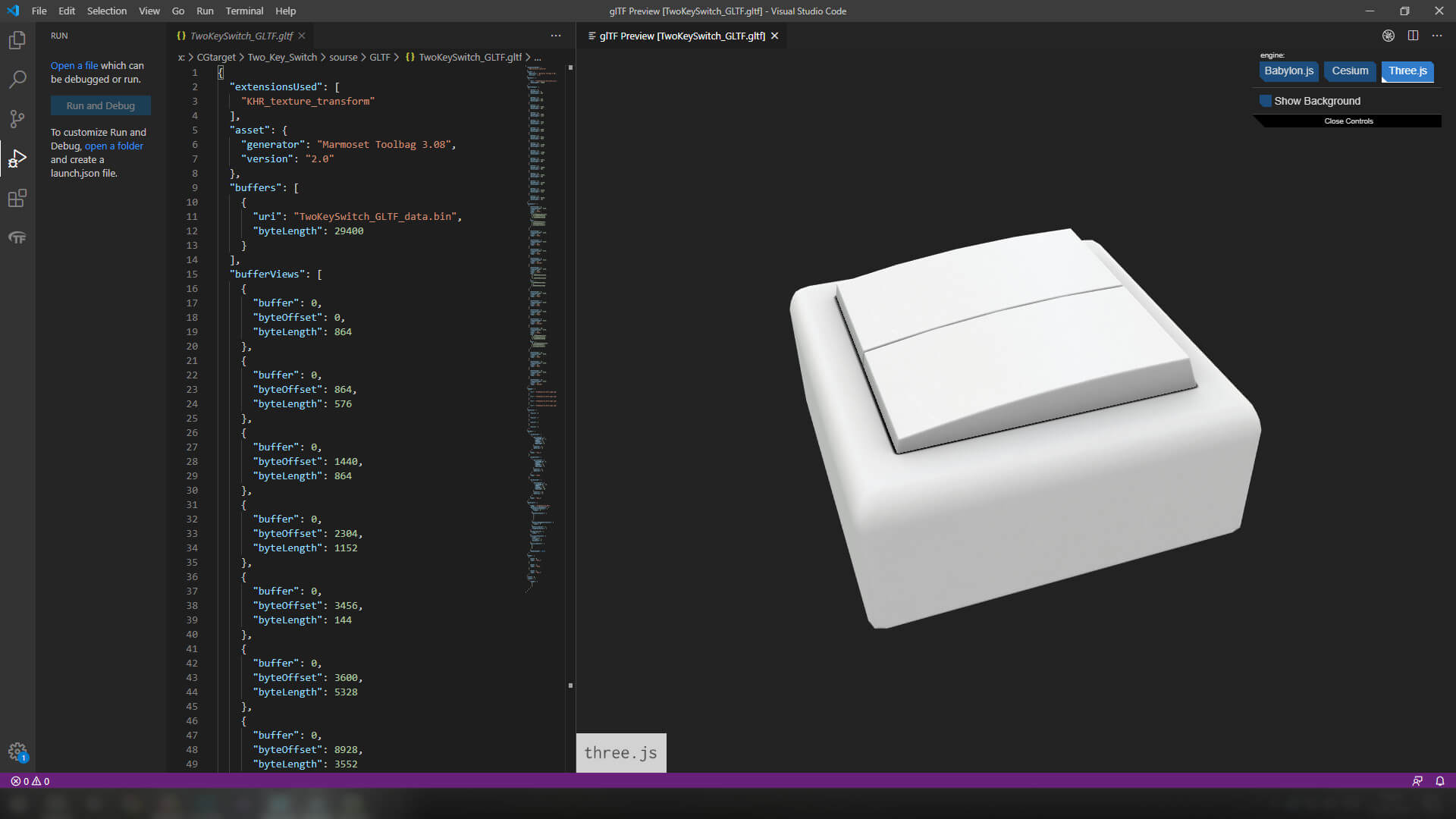Click the notifications bell in status bar

click(x=1439, y=781)
